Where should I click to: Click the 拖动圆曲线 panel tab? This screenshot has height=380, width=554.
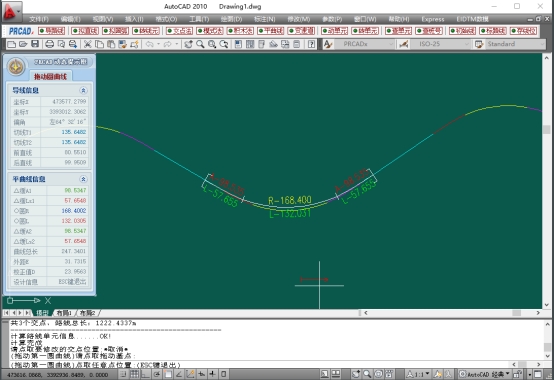(51, 76)
